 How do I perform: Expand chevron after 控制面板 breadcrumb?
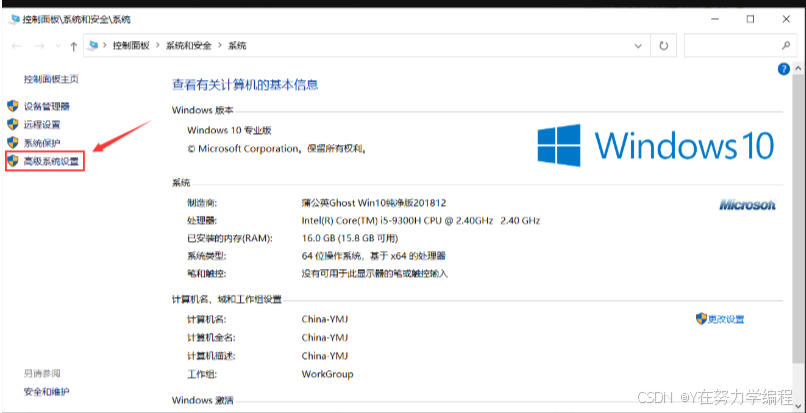pyautogui.click(x=157, y=46)
